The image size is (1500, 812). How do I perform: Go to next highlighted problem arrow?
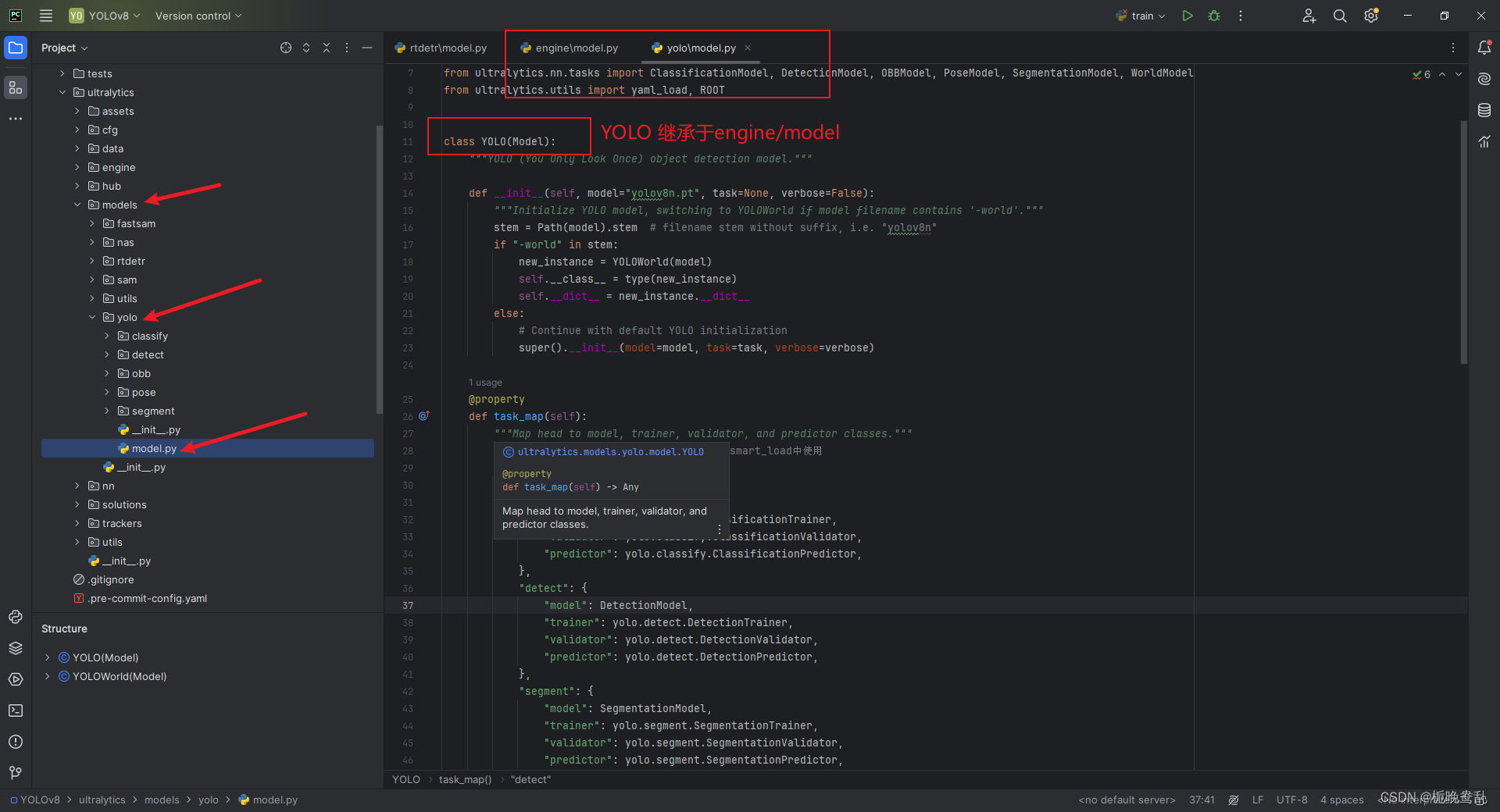point(1459,74)
